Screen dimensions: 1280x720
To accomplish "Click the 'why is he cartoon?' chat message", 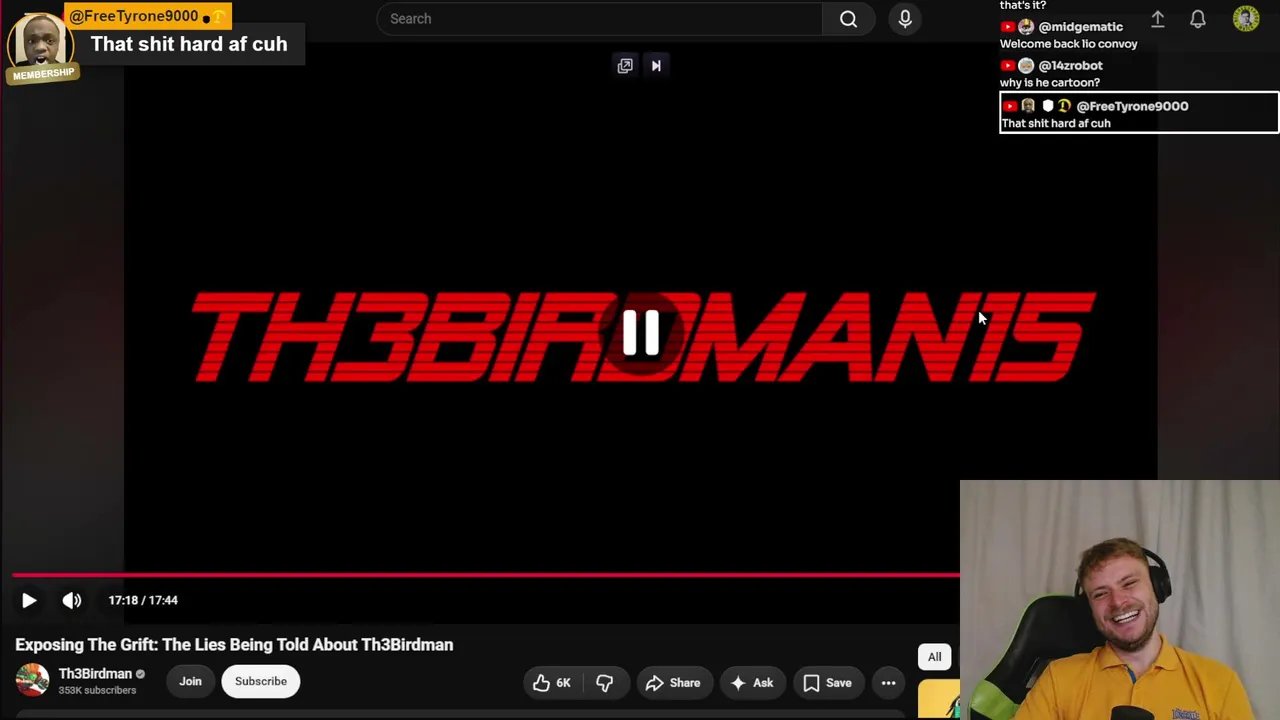I will point(1050,83).
